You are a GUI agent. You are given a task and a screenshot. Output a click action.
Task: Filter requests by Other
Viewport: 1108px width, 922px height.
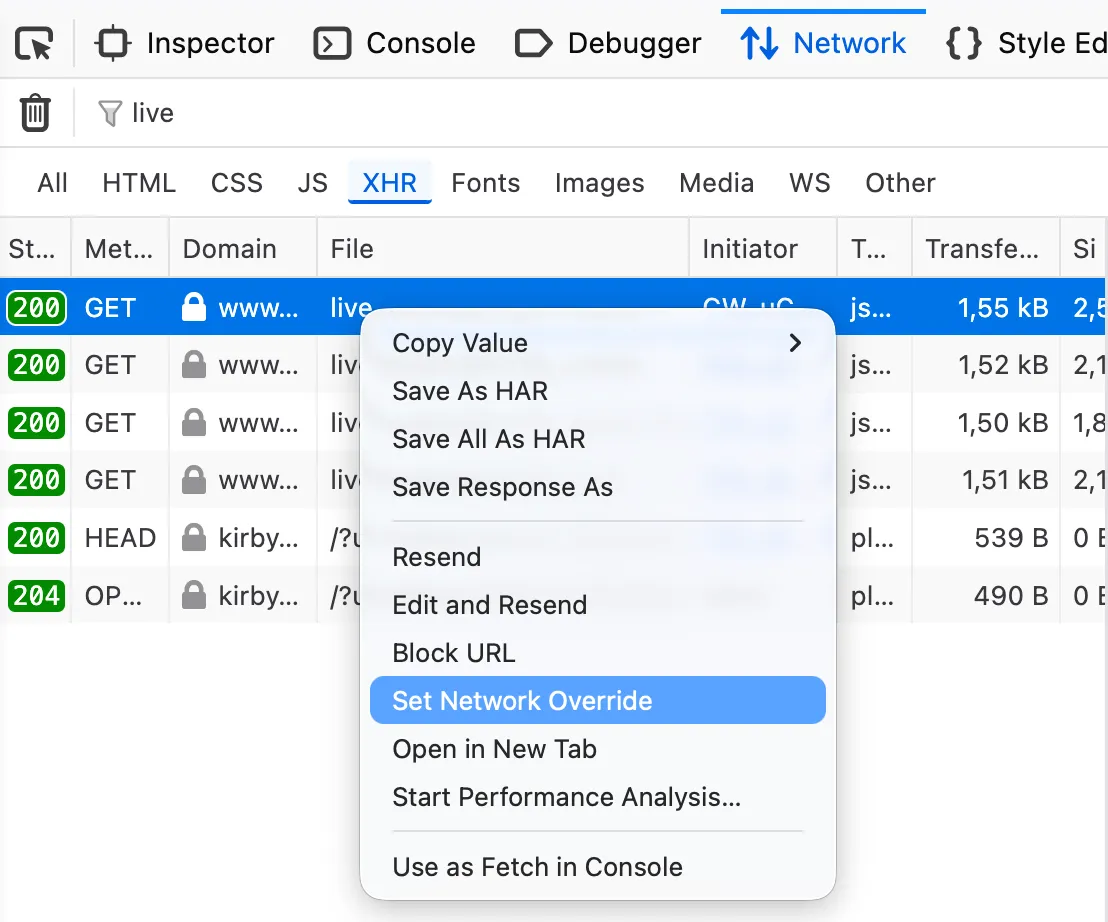point(900,183)
